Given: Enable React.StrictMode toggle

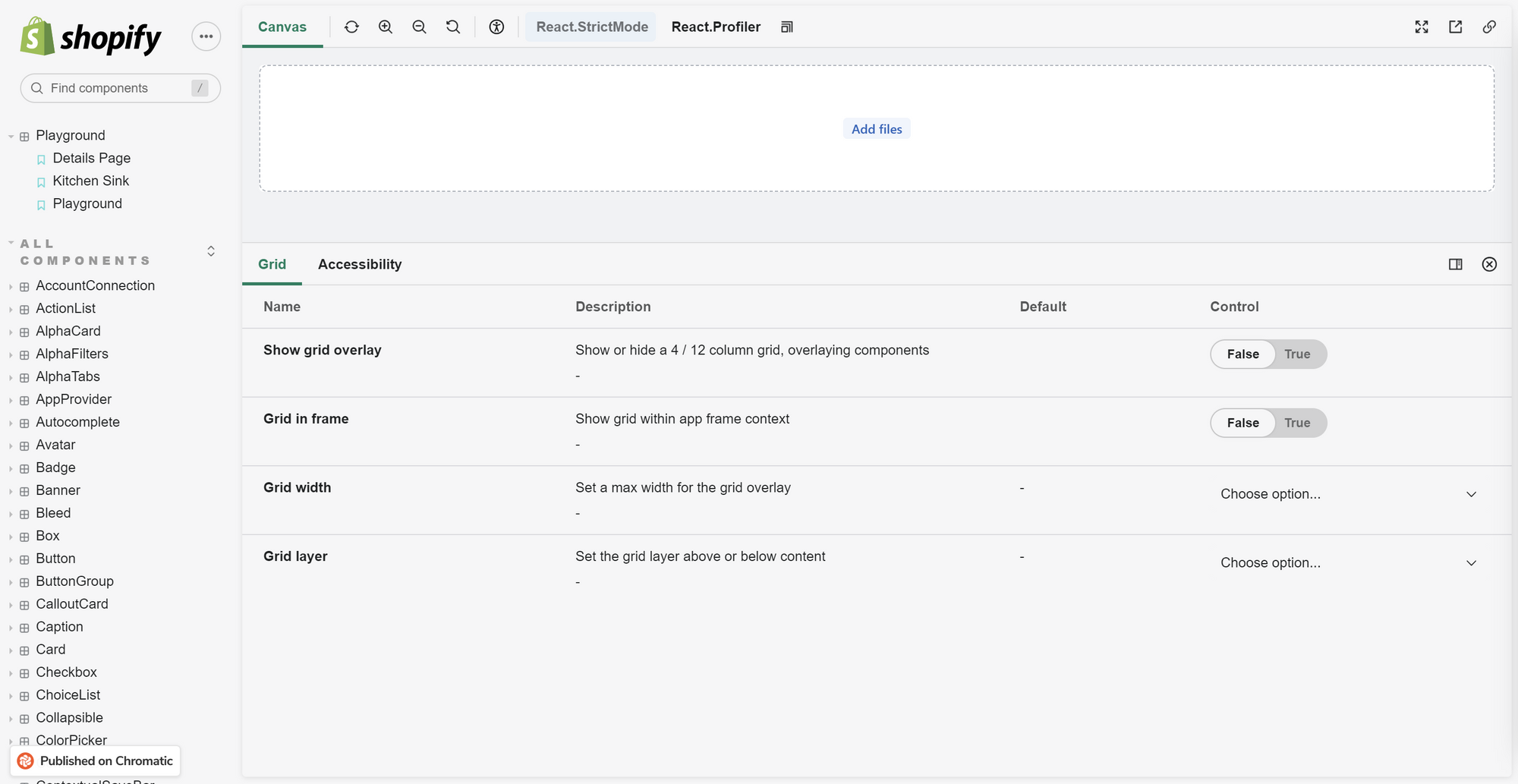Looking at the screenshot, I should (x=591, y=27).
